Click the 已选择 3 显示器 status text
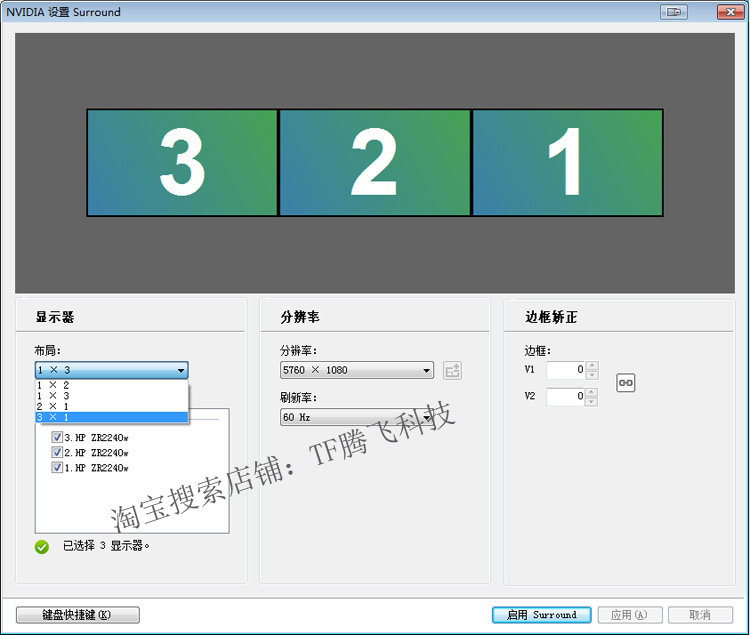This screenshot has width=750, height=635. point(106,546)
